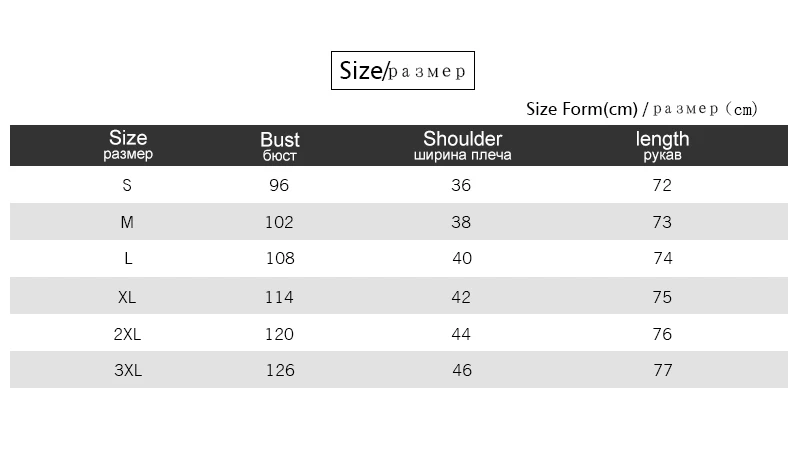
Task: Click bust value 126 in 3XL row
Action: tap(279, 371)
